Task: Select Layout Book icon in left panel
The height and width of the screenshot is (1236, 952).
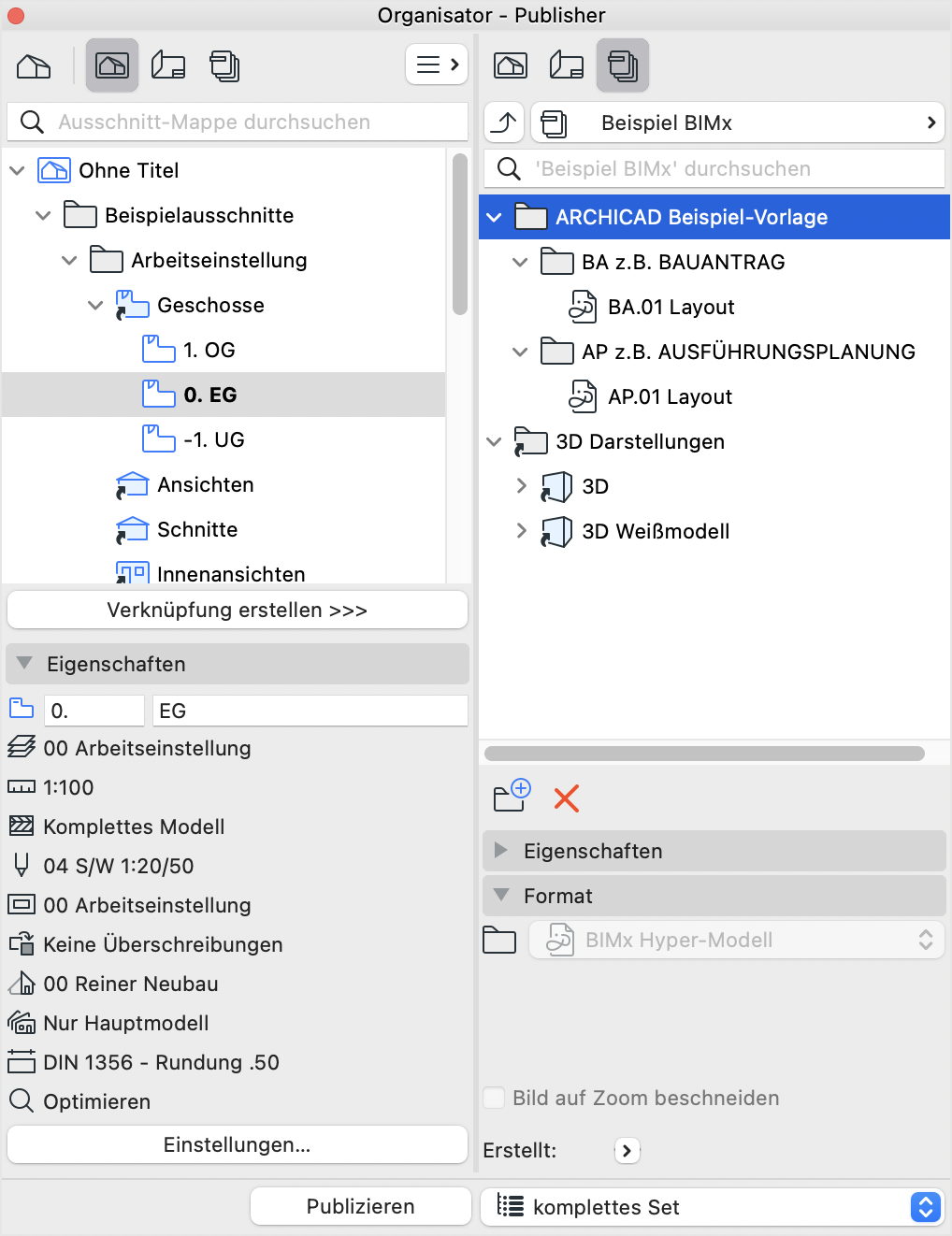Action: coord(168,65)
